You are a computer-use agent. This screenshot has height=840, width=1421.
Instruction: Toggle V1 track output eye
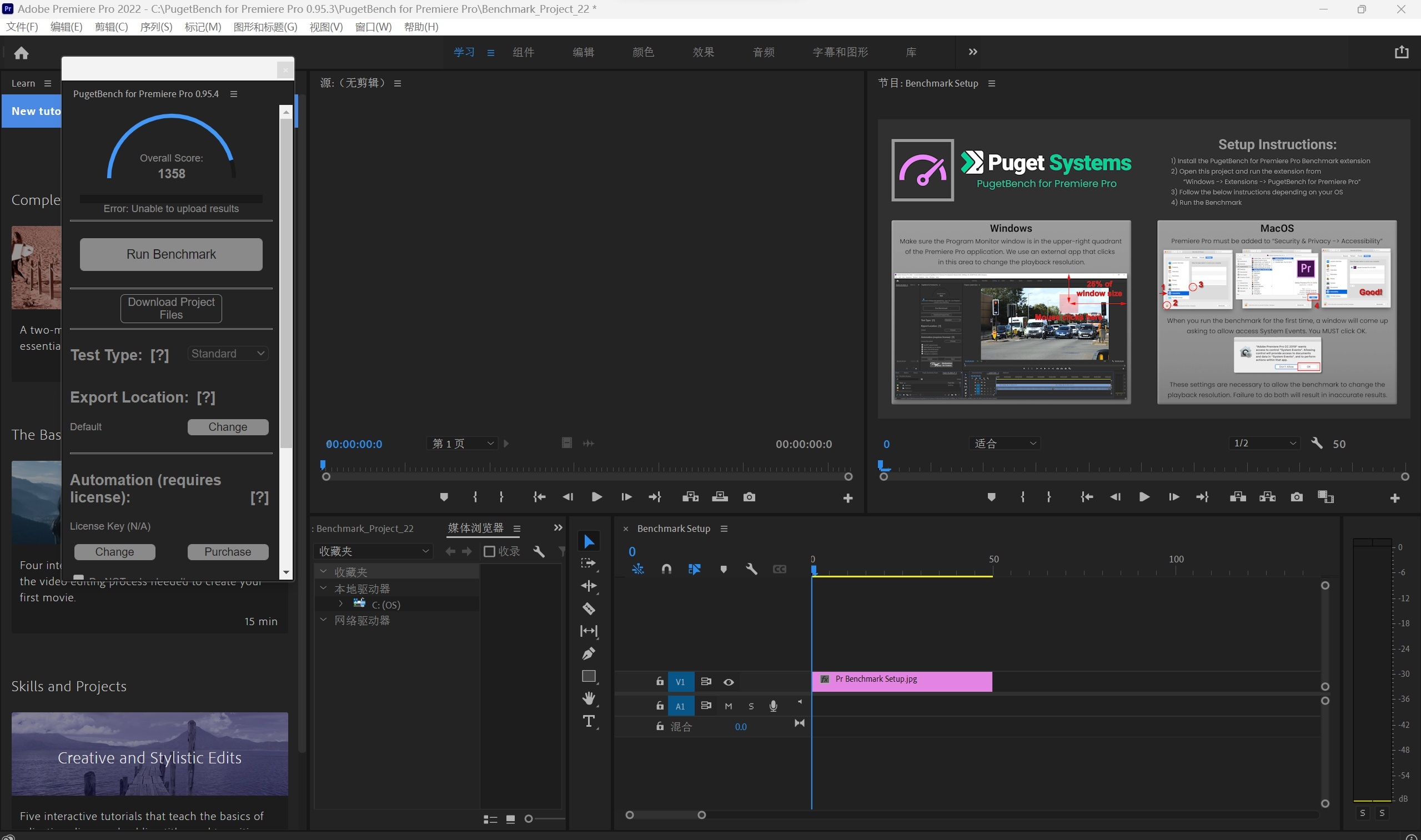pyautogui.click(x=729, y=682)
